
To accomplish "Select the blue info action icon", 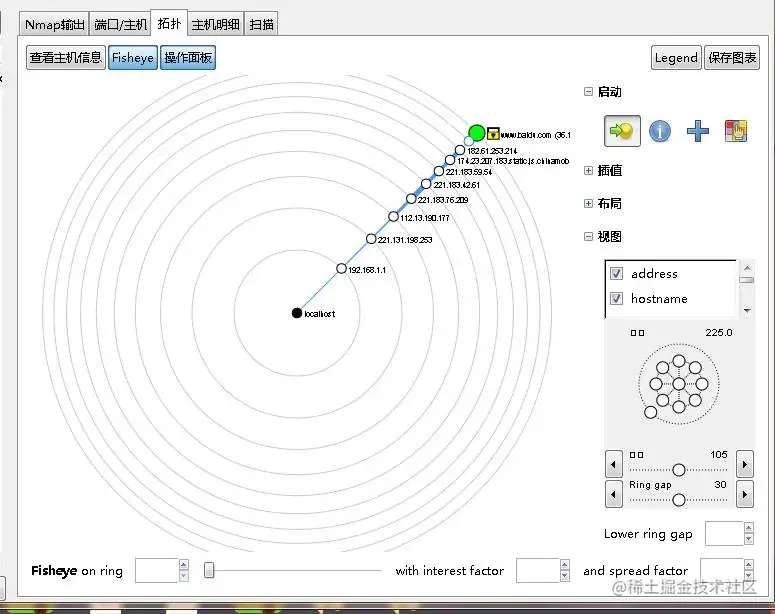I will 660,131.
